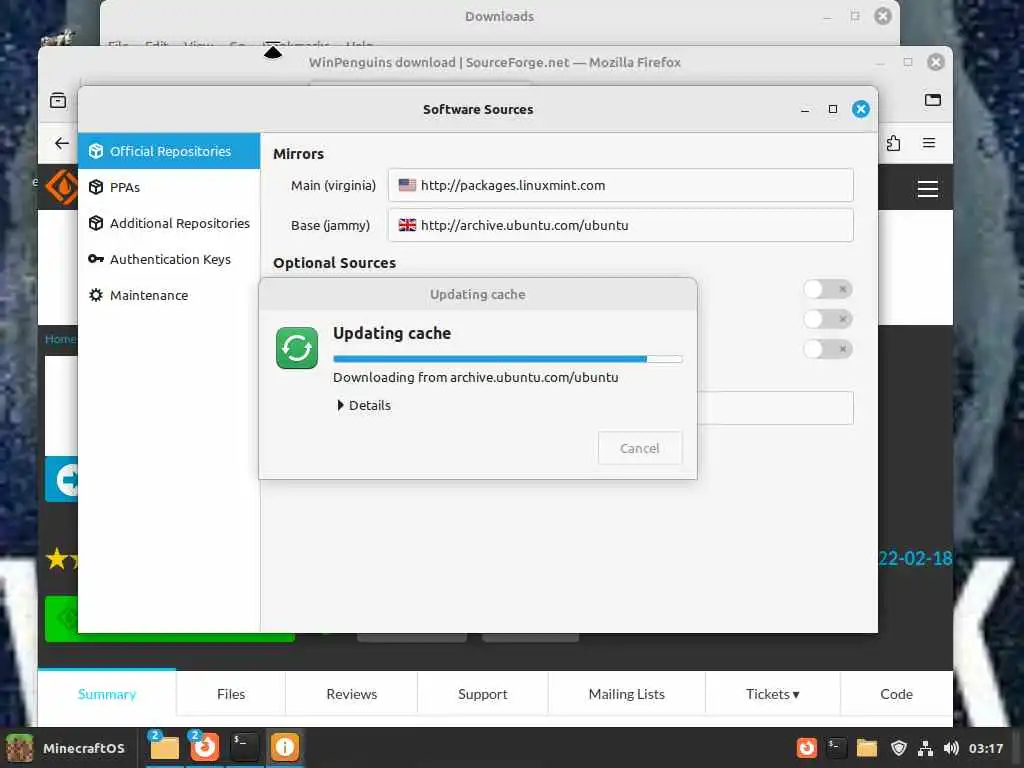Click the SourceForge logo icon
Viewport: 1024px width, 768px height.
click(63, 187)
